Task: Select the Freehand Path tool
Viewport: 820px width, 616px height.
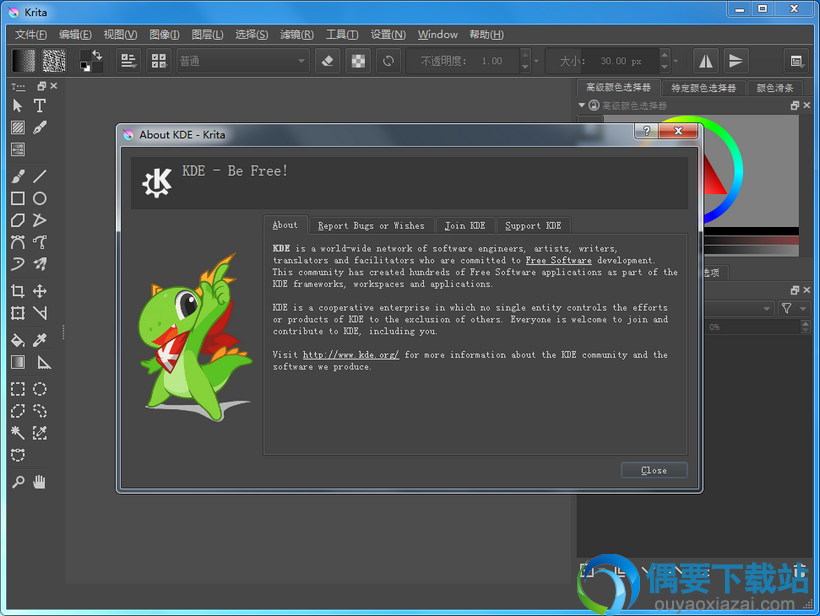Action: pyautogui.click(x=40, y=242)
